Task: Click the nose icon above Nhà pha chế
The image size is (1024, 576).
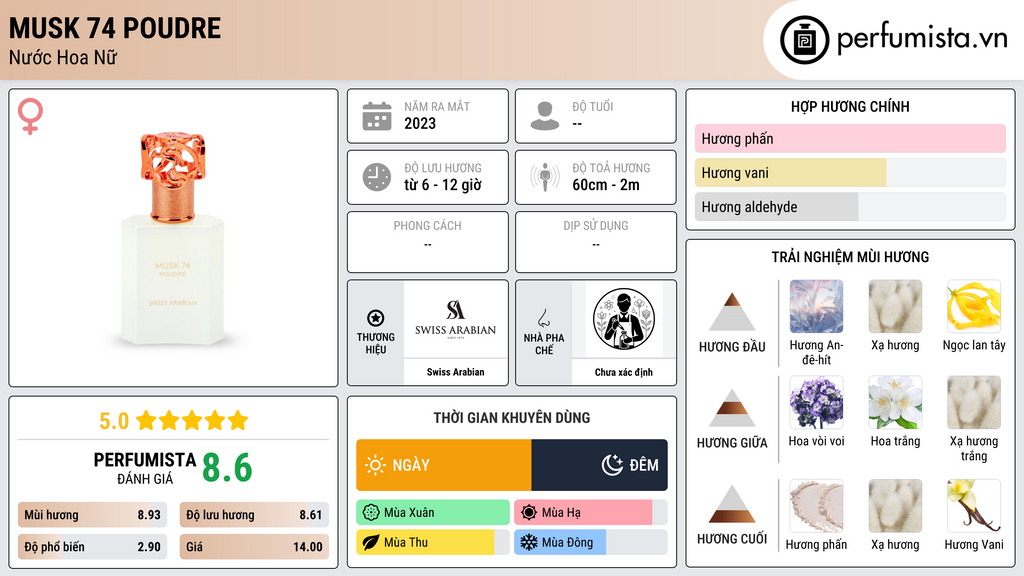Action: [543, 318]
